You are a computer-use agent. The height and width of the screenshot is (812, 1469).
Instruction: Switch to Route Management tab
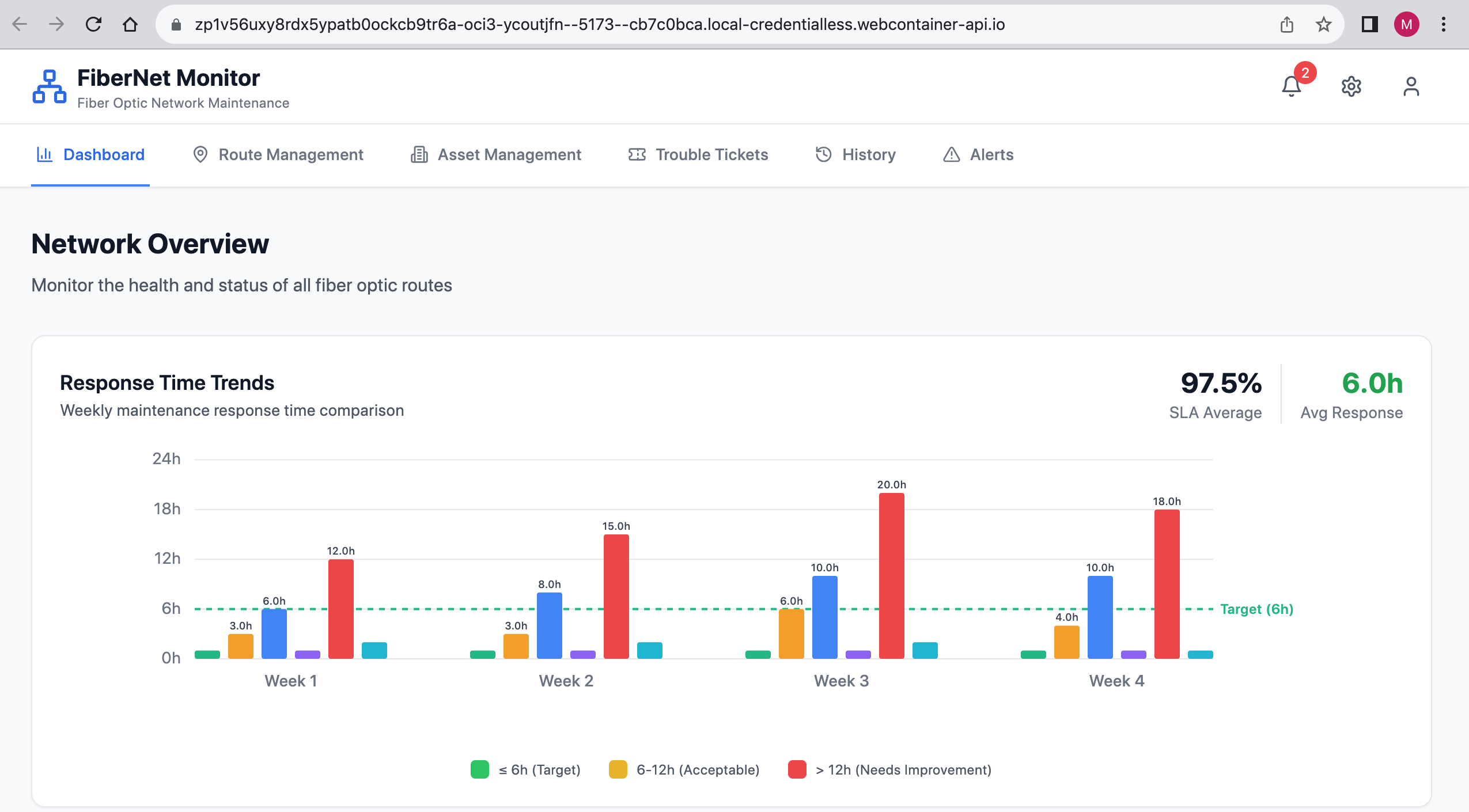[x=278, y=154]
